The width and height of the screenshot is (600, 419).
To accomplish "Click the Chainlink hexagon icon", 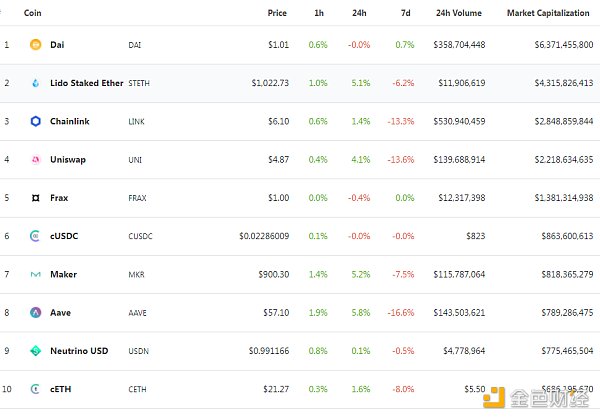I will [35, 121].
